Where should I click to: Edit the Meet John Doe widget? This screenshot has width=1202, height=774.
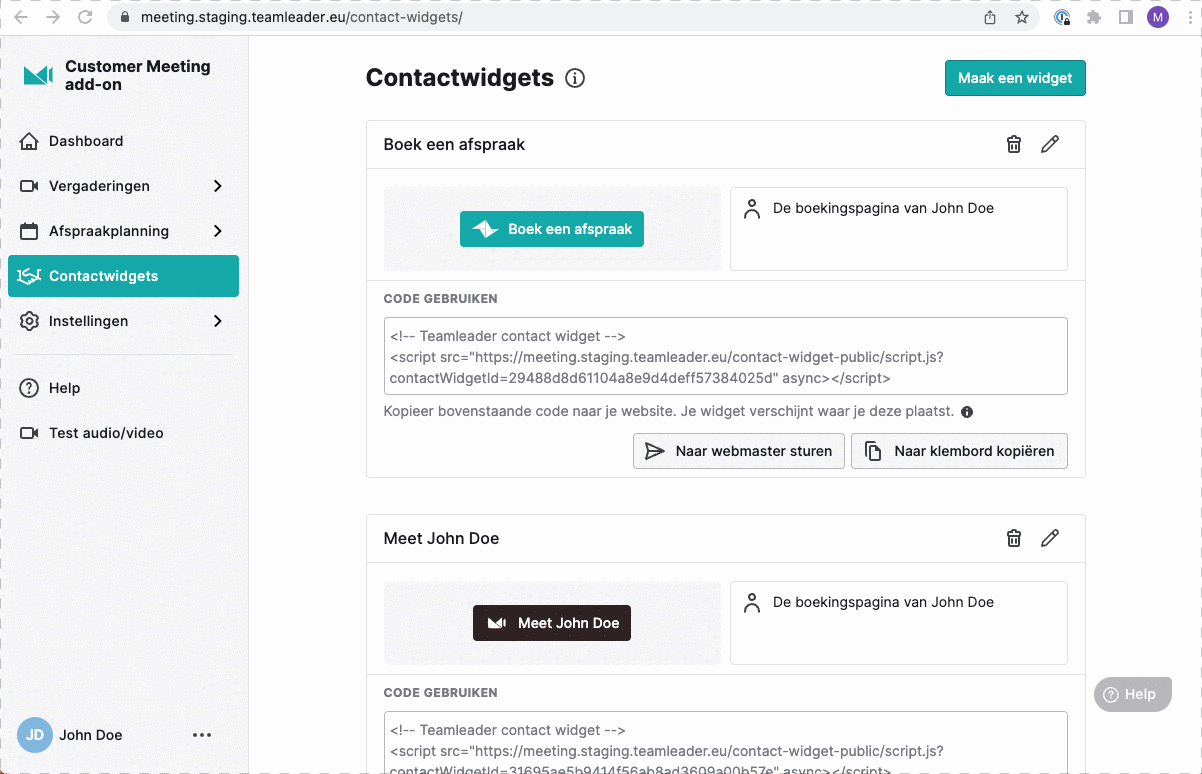coord(1050,538)
